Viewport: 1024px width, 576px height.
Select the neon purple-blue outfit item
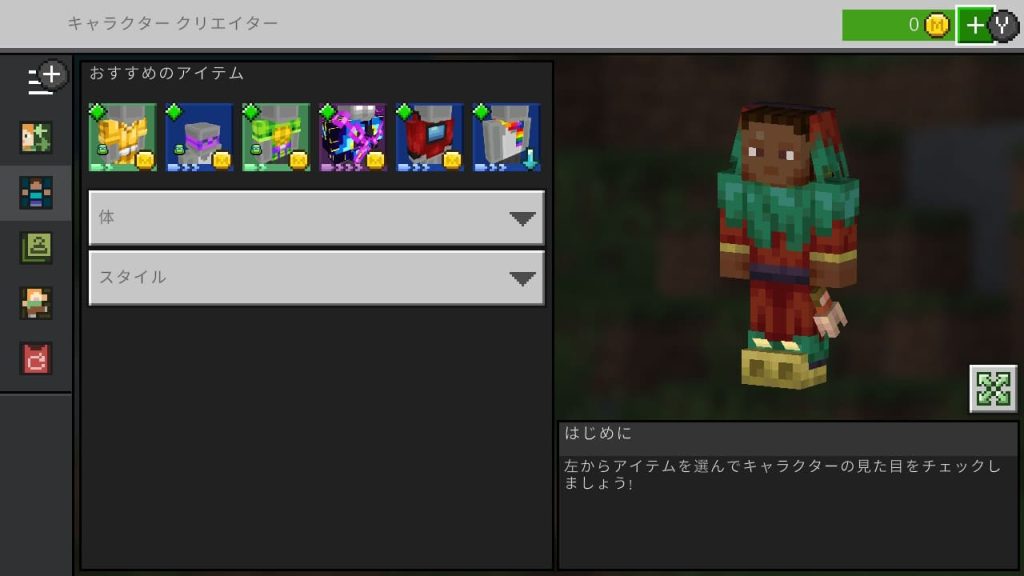point(352,137)
